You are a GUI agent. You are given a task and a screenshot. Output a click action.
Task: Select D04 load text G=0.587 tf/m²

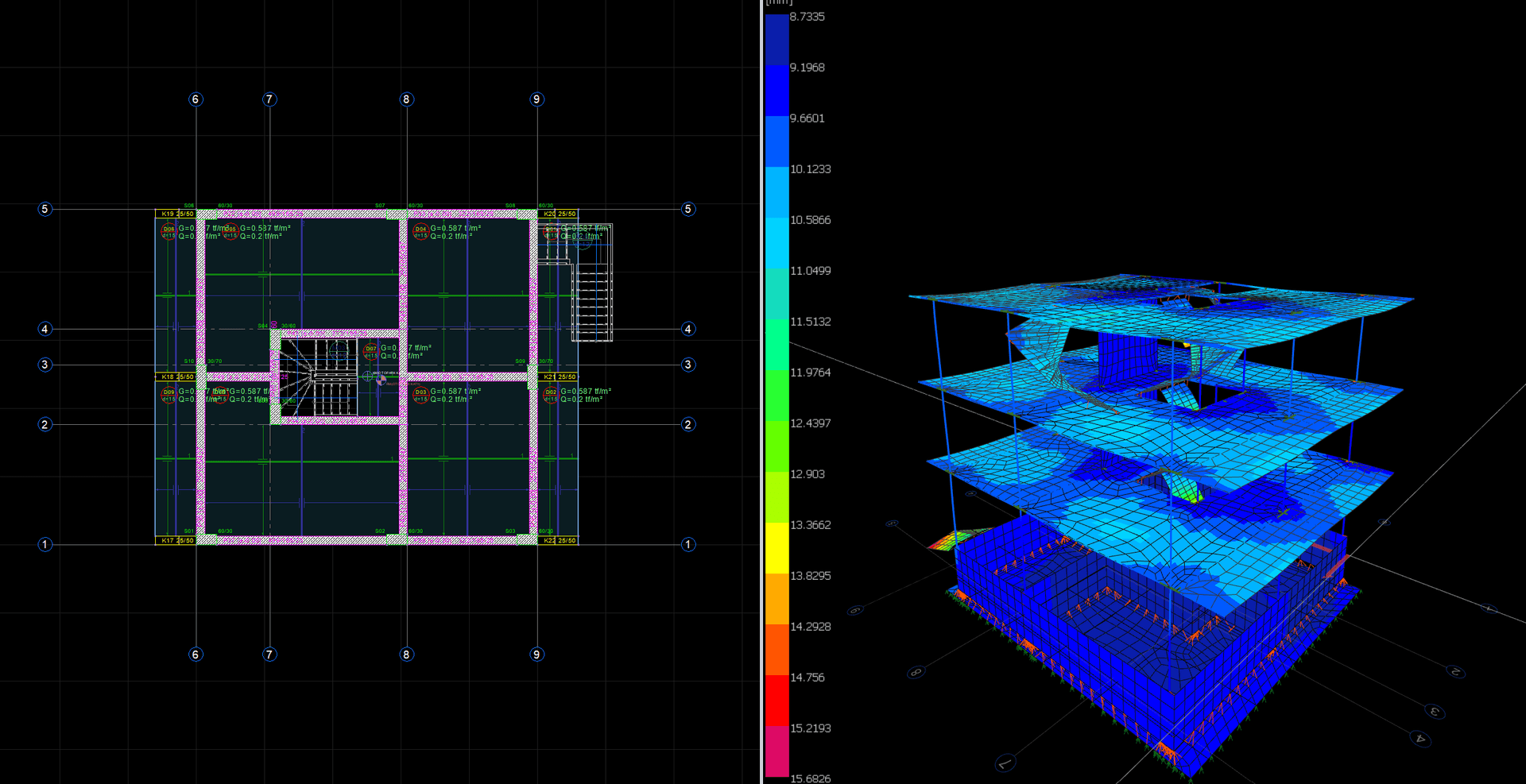point(455,228)
